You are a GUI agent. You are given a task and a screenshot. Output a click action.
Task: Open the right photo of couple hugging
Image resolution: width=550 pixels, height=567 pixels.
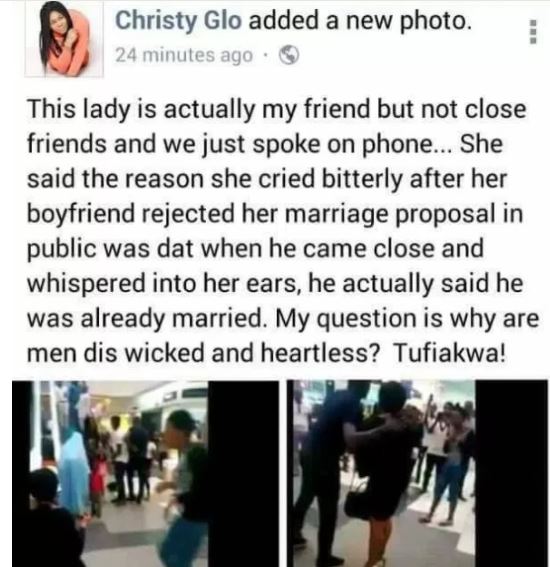click(417, 473)
